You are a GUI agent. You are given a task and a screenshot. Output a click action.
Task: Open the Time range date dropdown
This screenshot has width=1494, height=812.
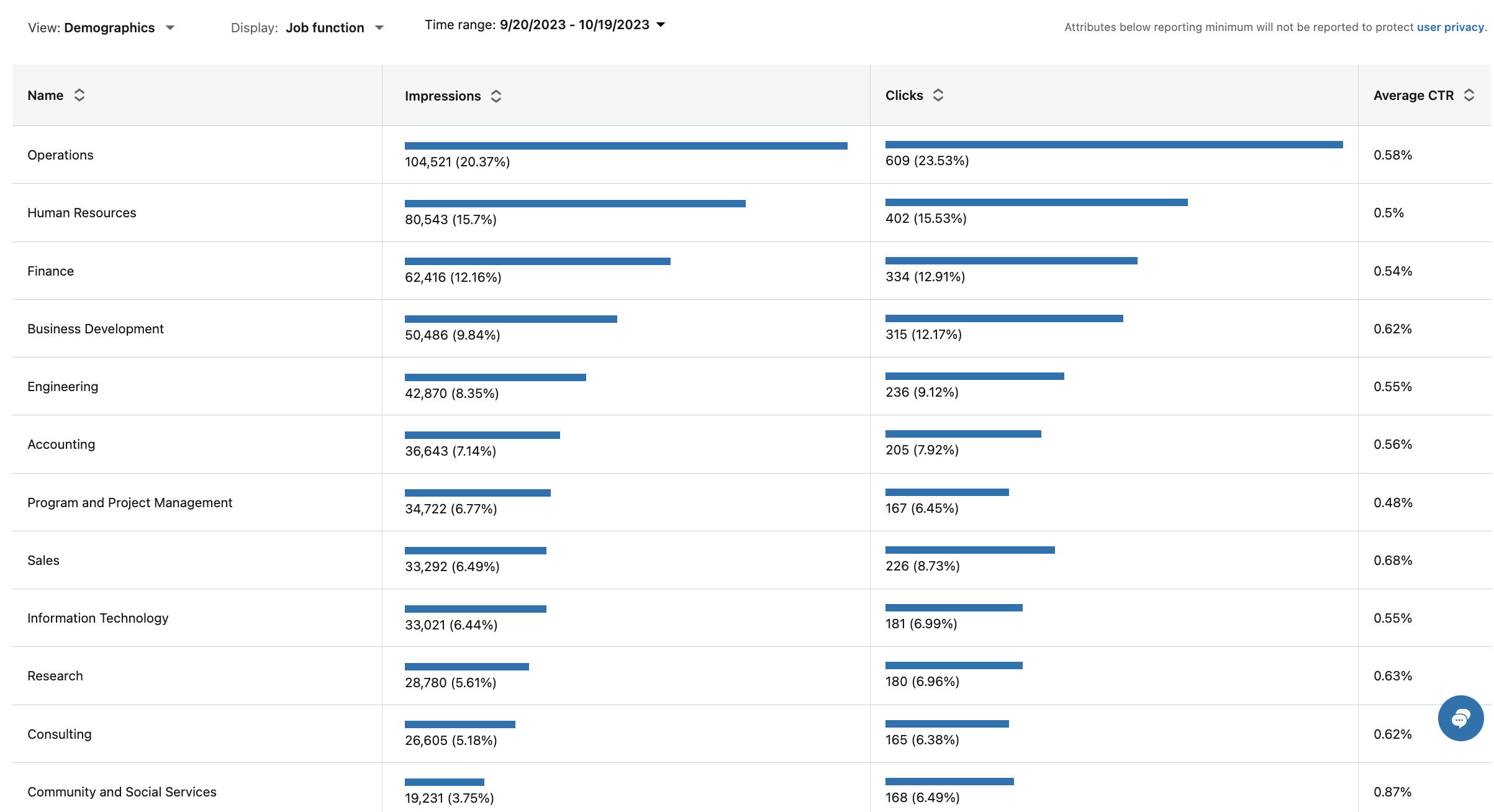click(545, 25)
